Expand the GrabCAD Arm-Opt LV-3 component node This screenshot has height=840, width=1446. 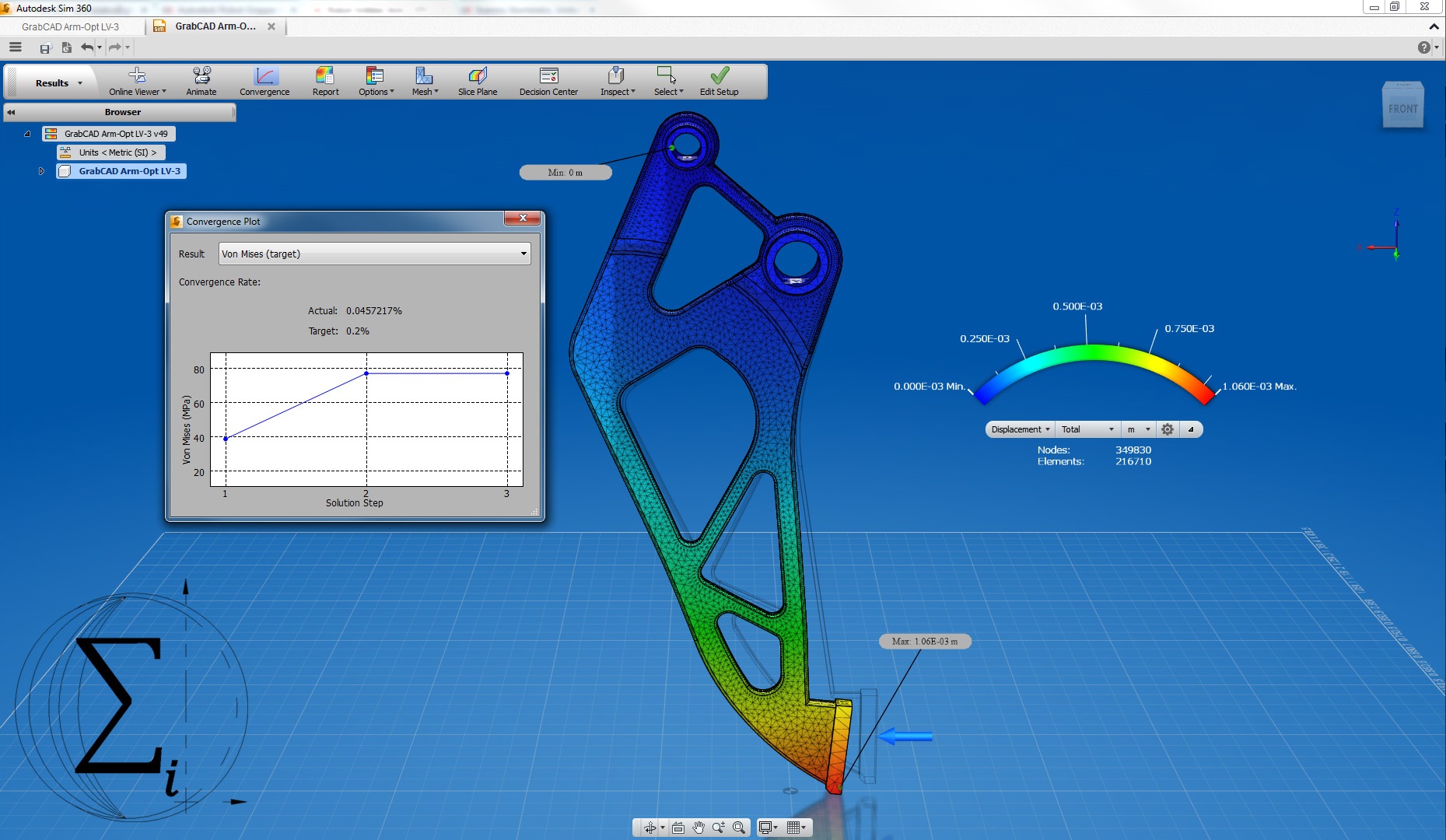(41, 171)
